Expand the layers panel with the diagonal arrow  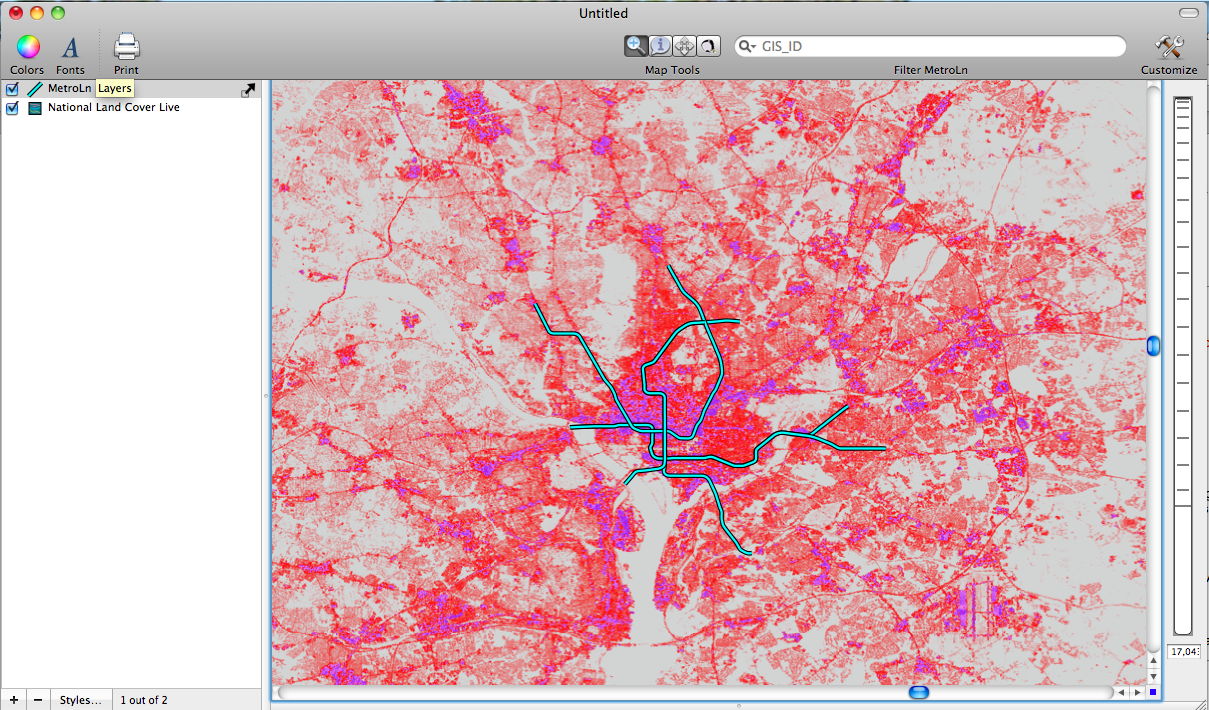[248, 89]
